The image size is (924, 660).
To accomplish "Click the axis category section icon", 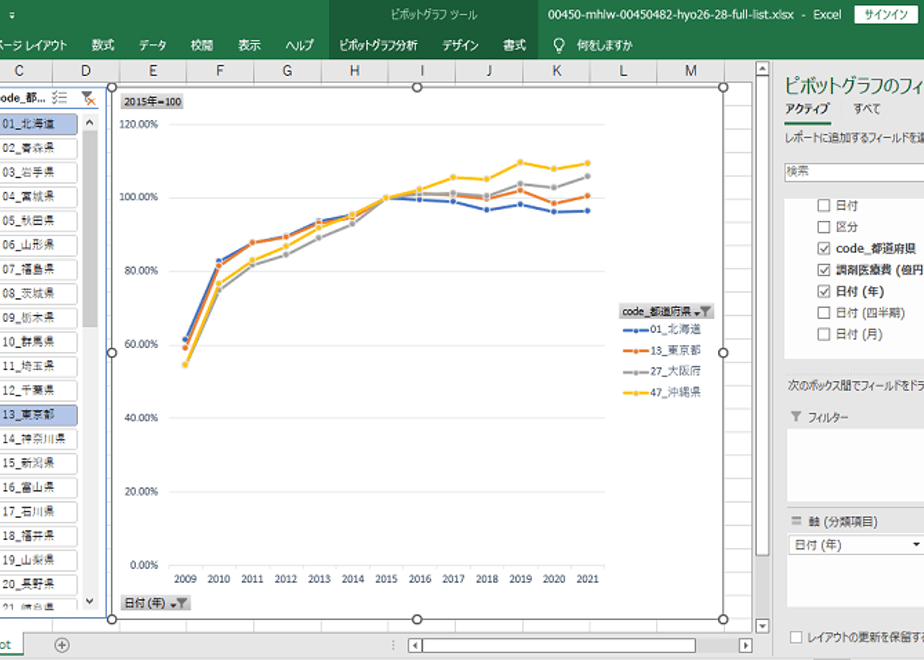I will pos(796,521).
